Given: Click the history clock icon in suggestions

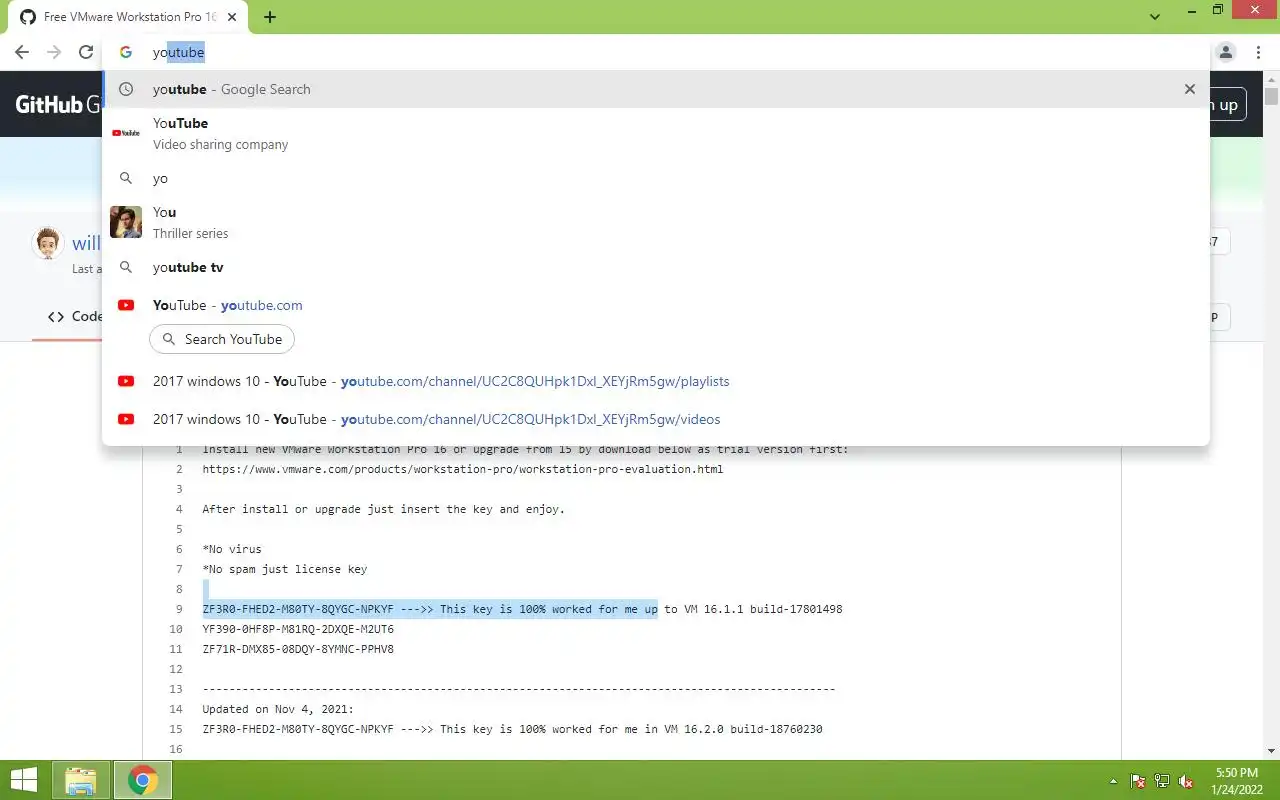Looking at the screenshot, I should coord(126,89).
